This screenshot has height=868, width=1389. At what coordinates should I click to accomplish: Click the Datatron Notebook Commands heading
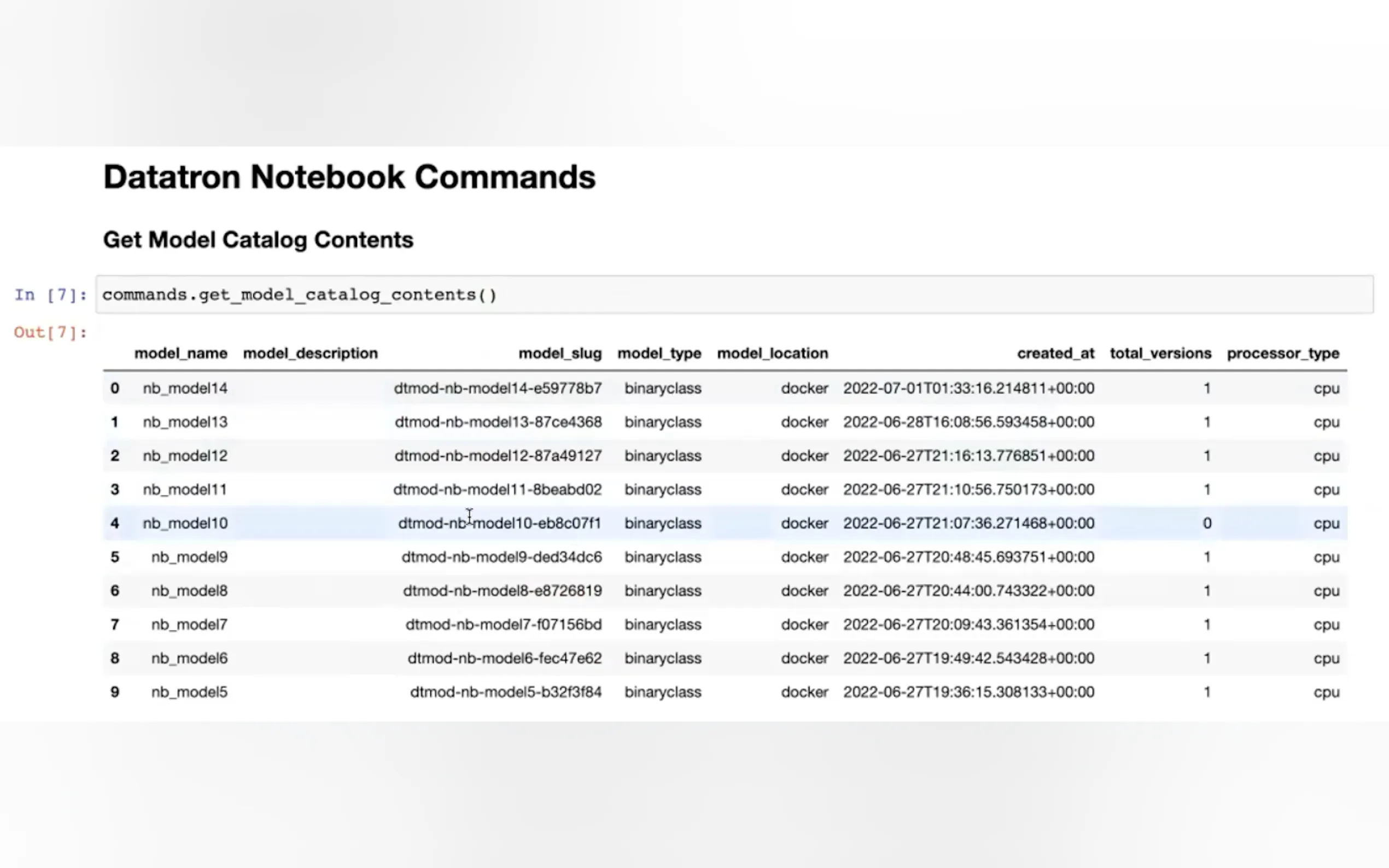click(349, 176)
